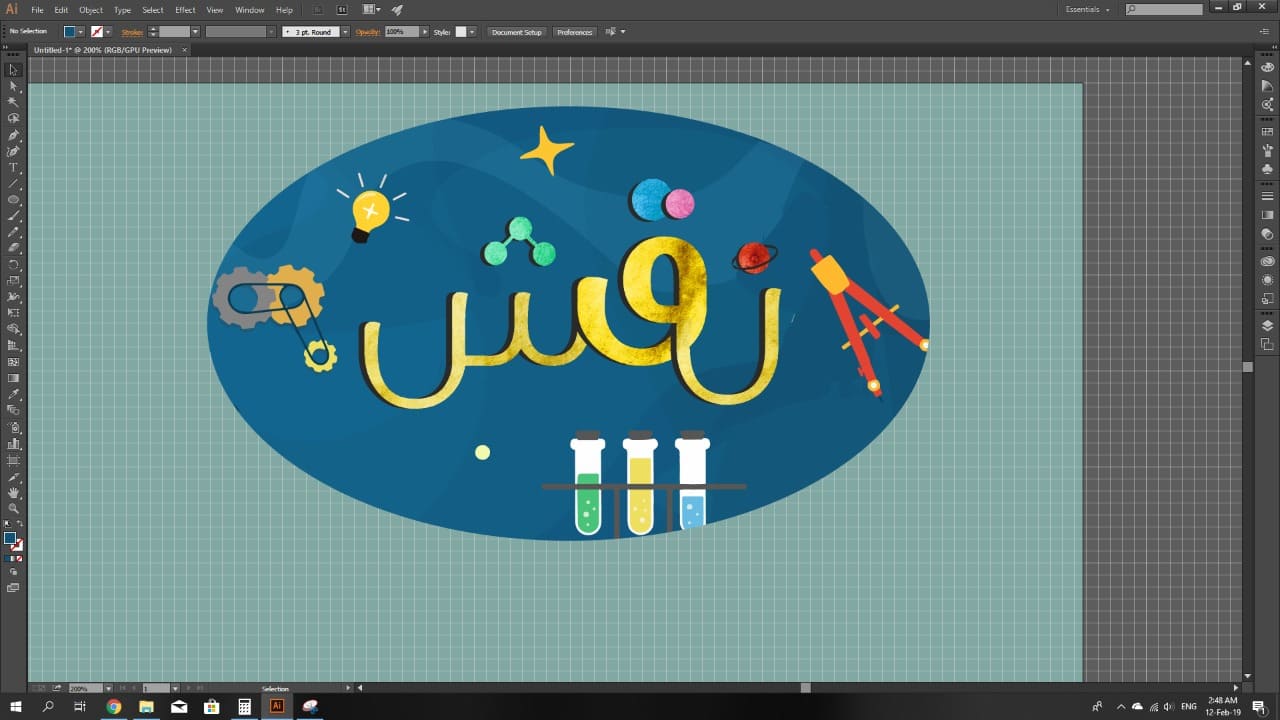Expand the Opacity slider arrow

tap(424, 32)
